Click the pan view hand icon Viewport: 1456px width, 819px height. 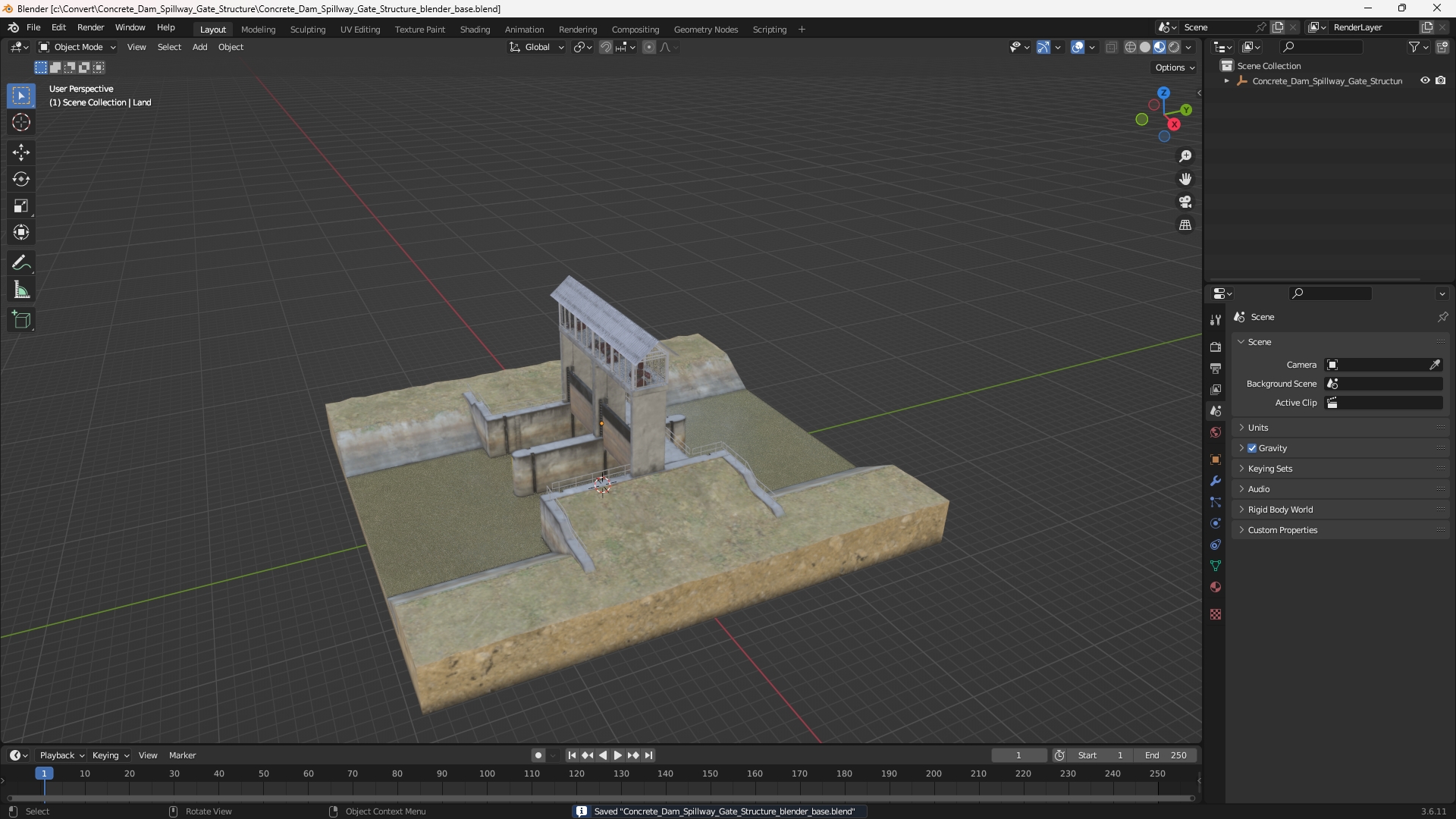point(1185,179)
